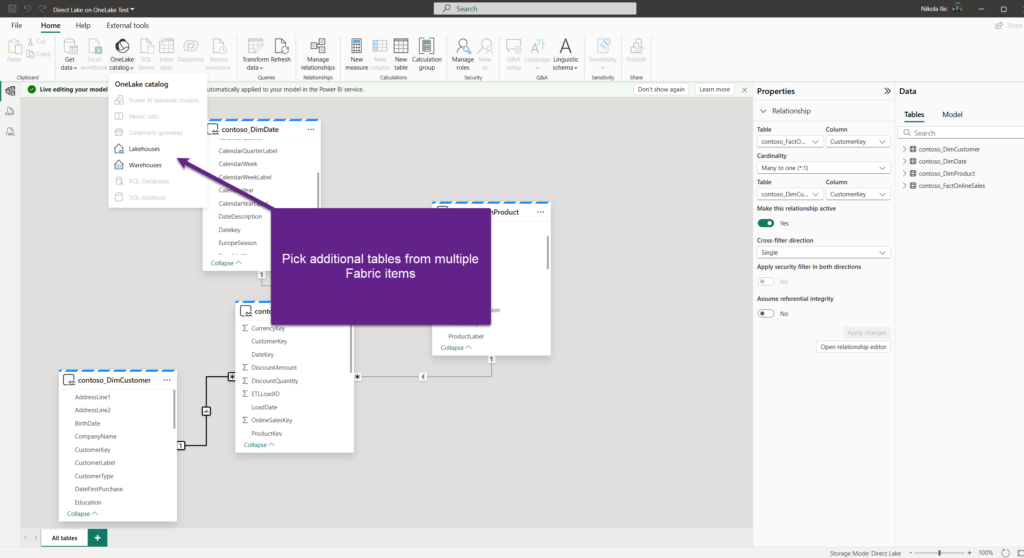Open the DimProduct card's three-dots menu
1024x558 pixels.
[x=541, y=212]
